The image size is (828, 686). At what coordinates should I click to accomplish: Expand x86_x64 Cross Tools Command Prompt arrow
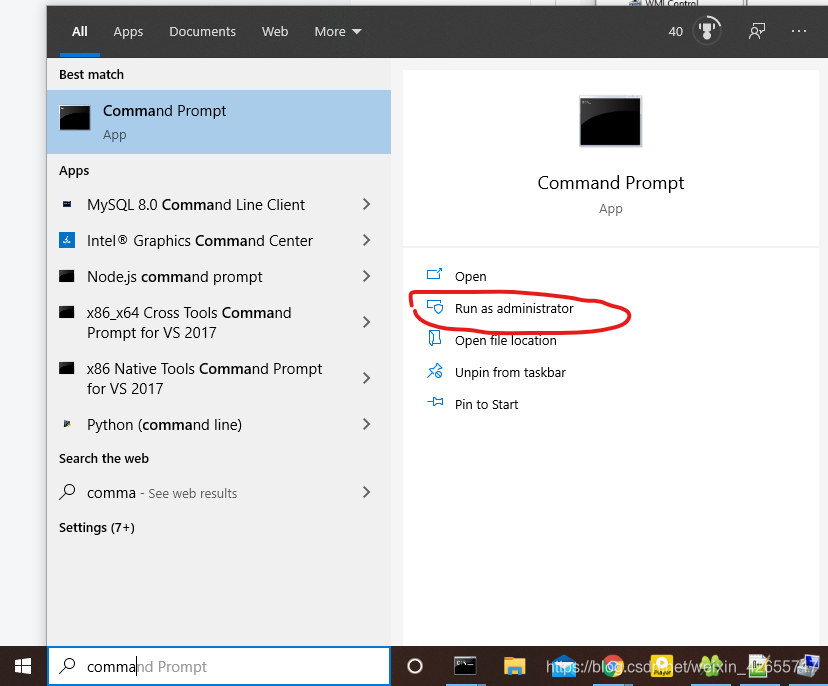point(366,322)
